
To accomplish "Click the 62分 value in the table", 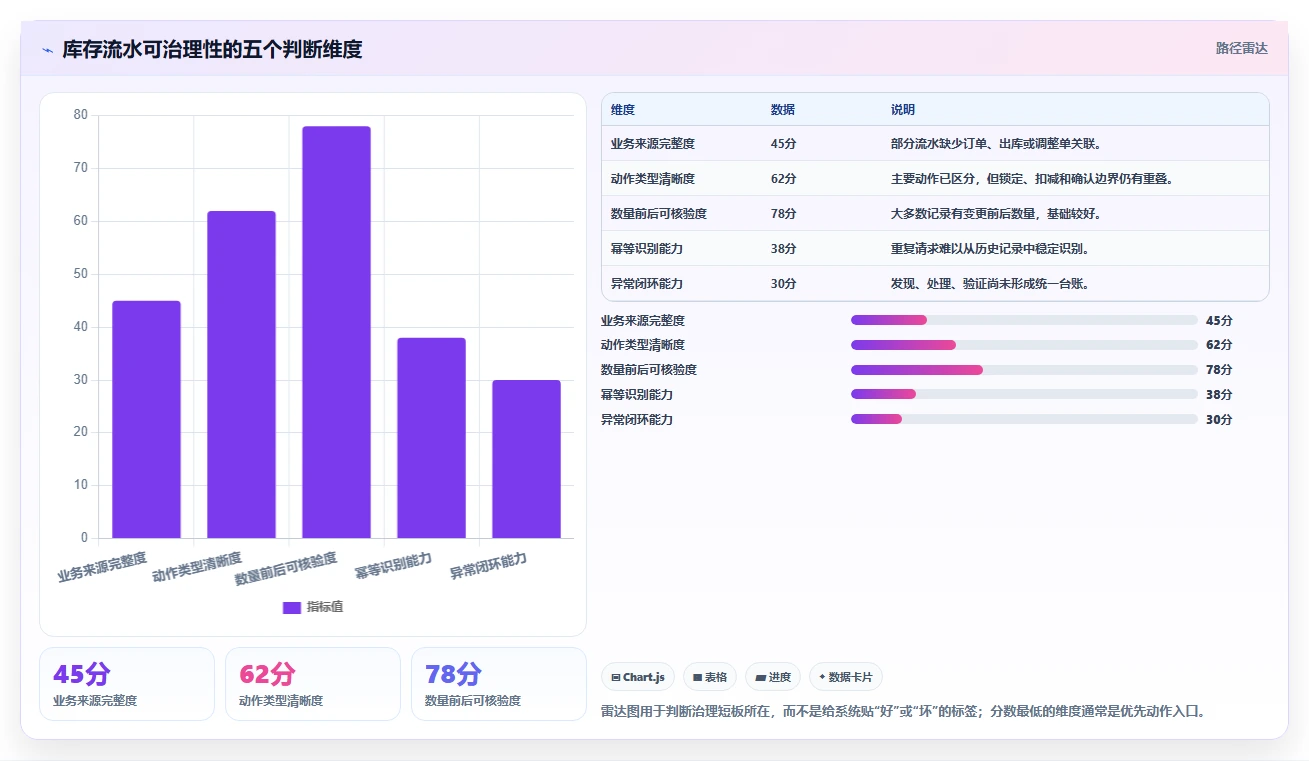I will coord(783,179).
